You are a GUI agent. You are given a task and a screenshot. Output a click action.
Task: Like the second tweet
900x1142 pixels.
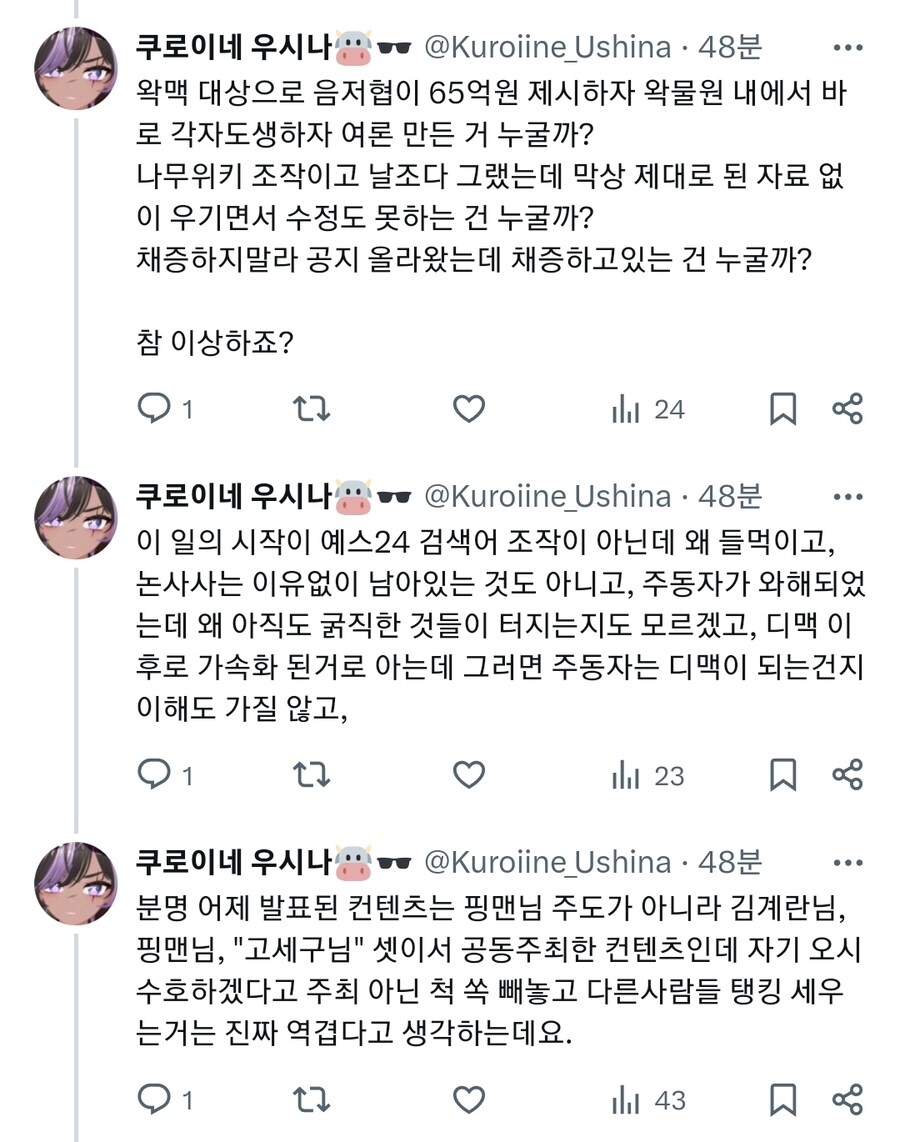467,773
